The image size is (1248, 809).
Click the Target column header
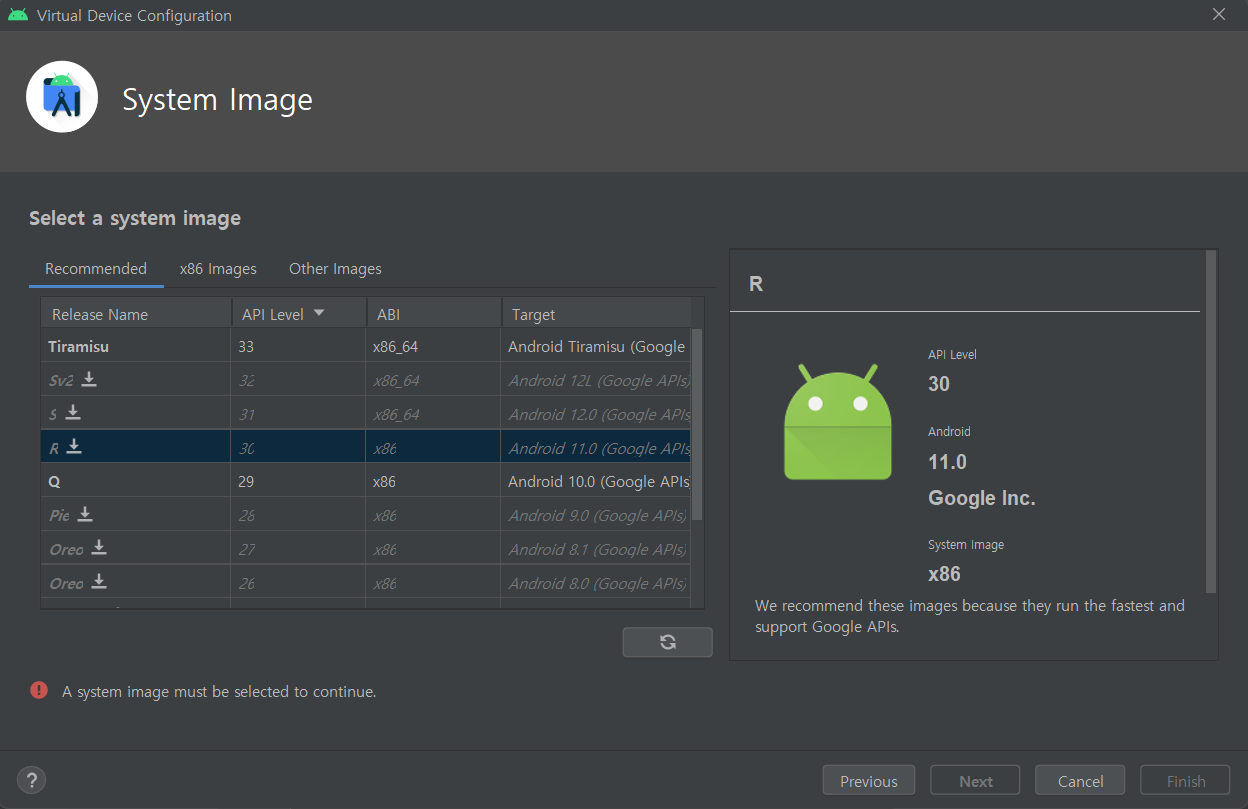pyautogui.click(x=596, y=314)
